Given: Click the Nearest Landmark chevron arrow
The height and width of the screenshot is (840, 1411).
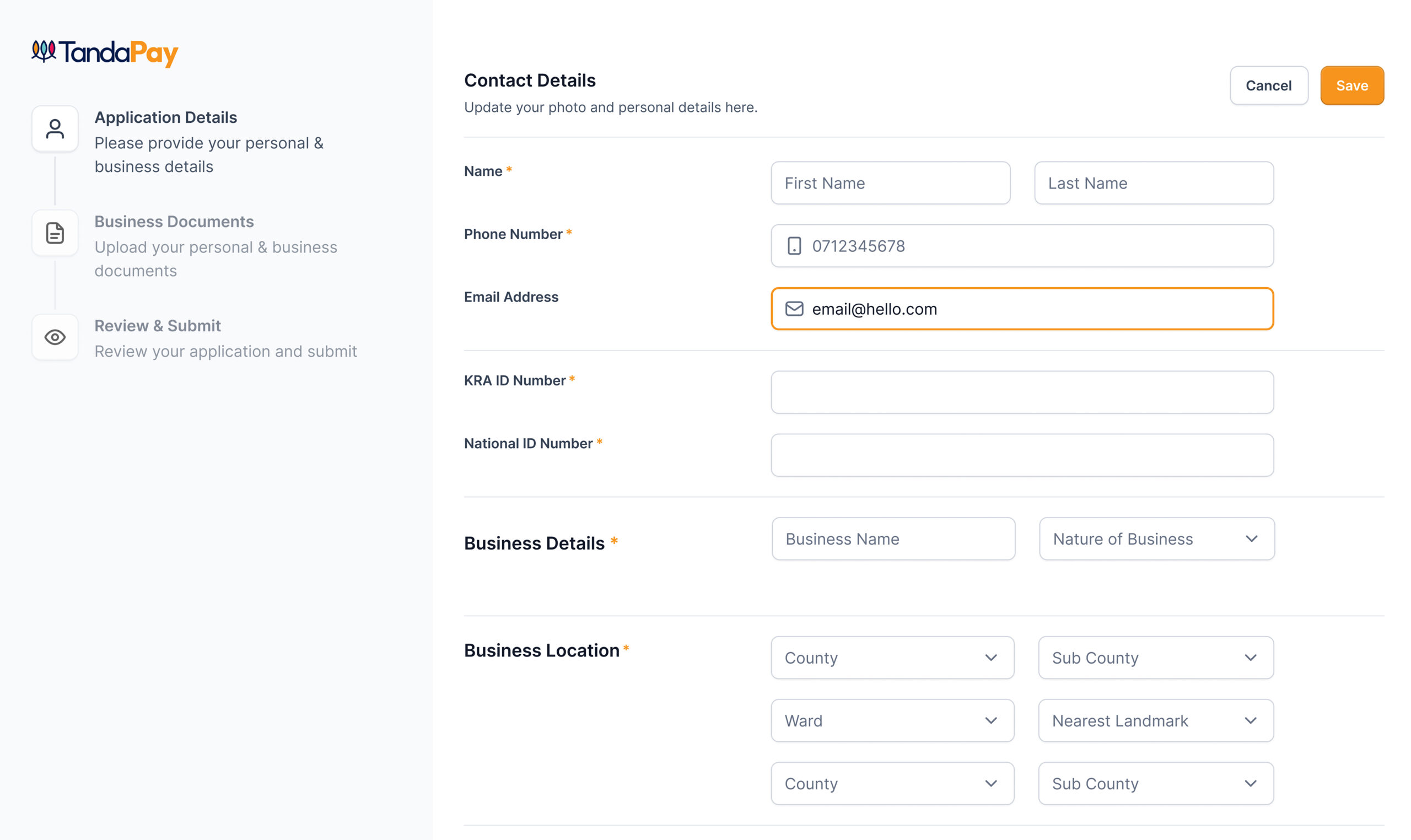Looking at the screenshot, I should 1250,720.
